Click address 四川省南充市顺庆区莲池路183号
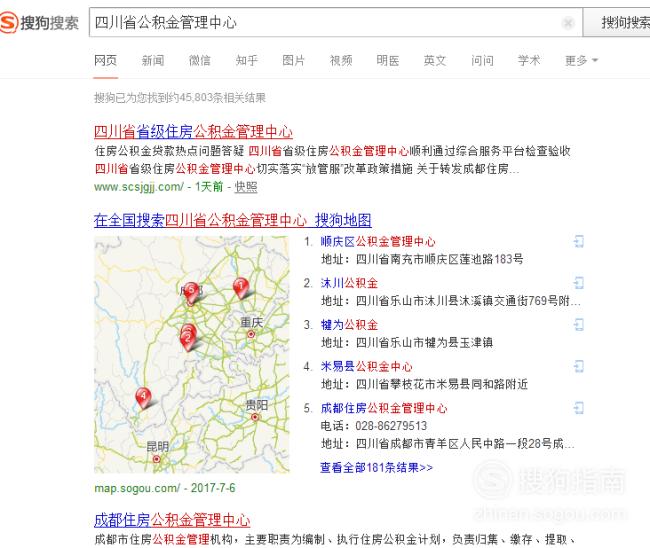The height and width of the screenshot is (548, 650). (x=439, y=259)
